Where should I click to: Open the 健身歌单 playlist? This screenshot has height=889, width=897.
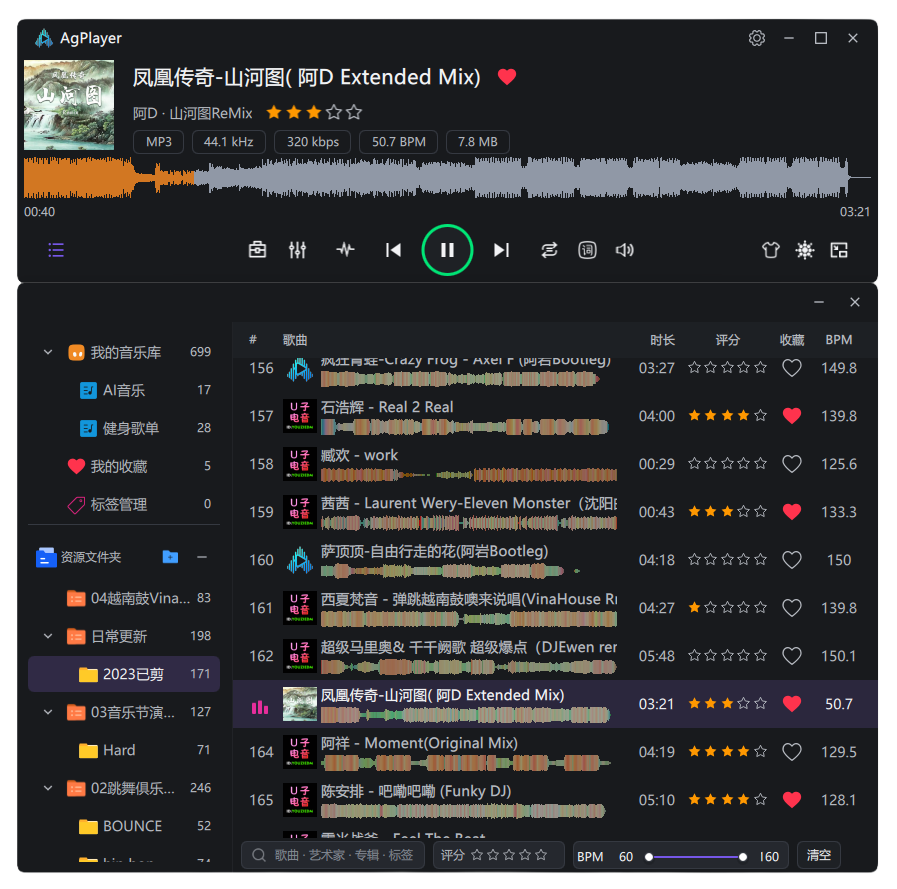124,428
